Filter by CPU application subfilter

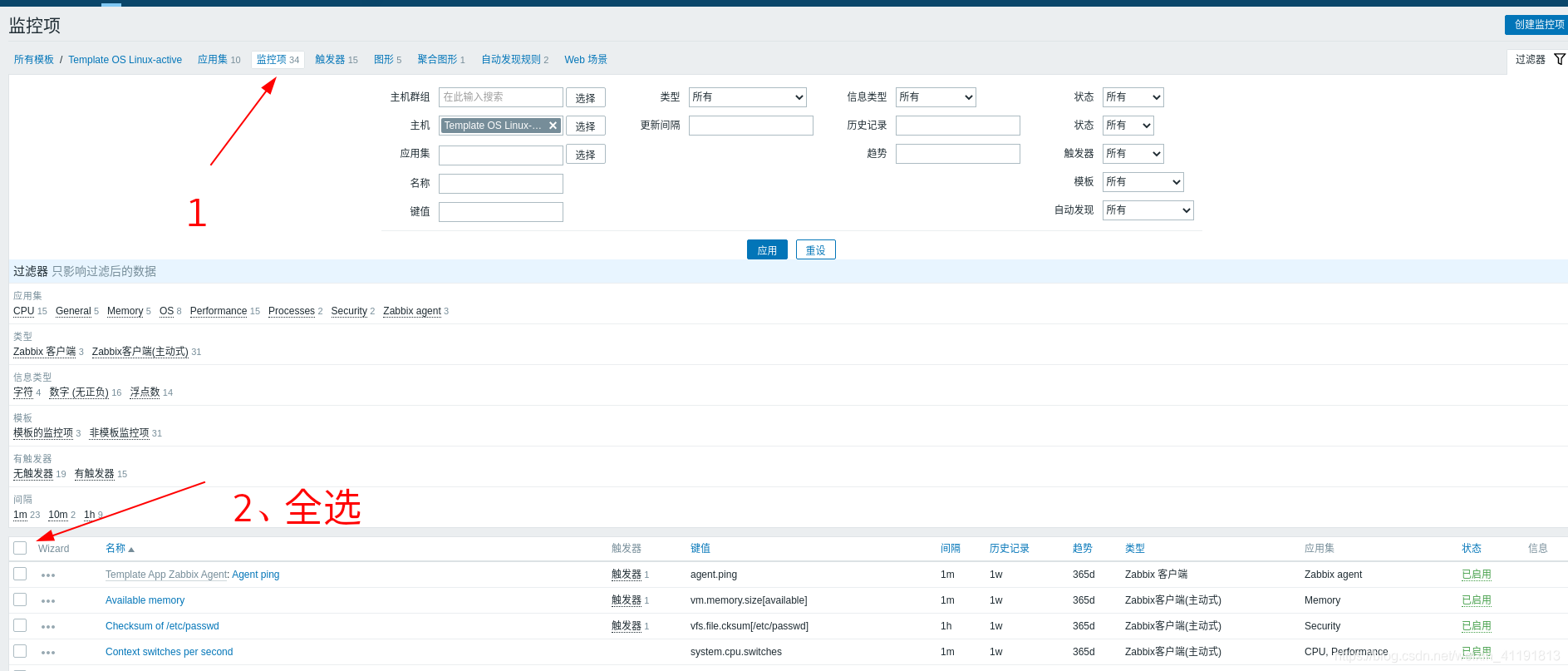(24, 311)
